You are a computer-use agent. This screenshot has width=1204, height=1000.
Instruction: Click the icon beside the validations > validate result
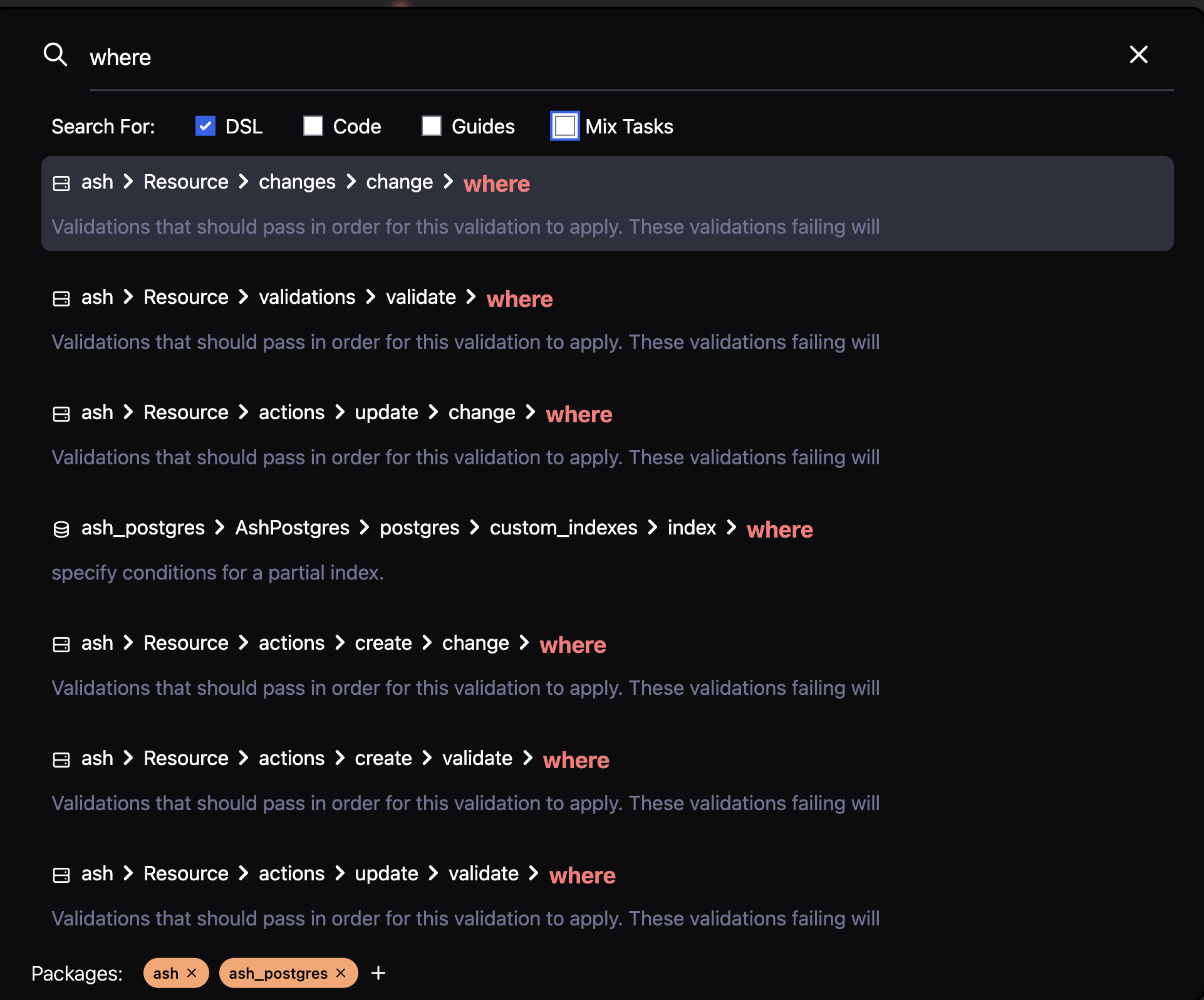(x=61, y=299)
